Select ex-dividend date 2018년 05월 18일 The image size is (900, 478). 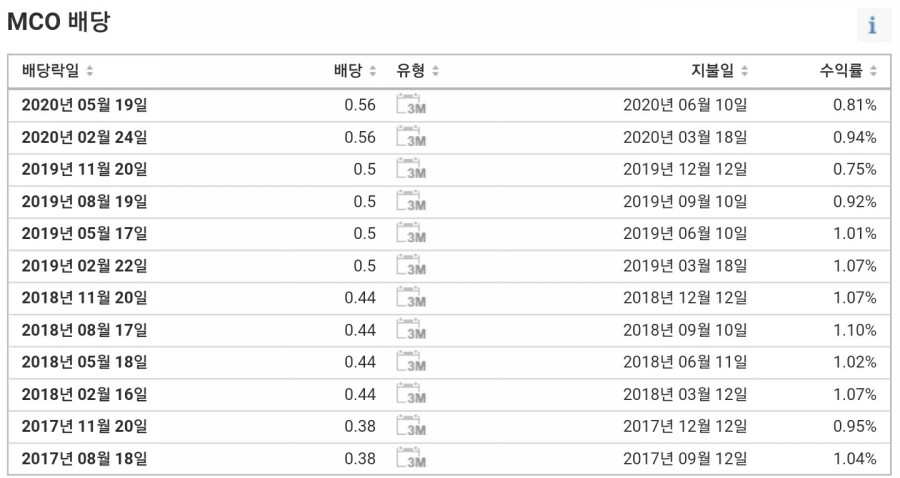point(84,362)
